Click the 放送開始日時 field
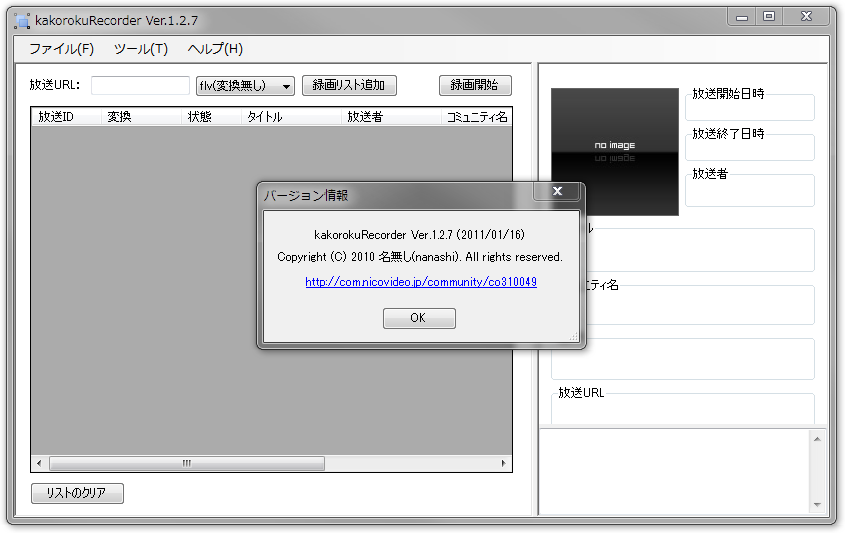The height and width of the screenshot is (533, 845). point(750,108)
